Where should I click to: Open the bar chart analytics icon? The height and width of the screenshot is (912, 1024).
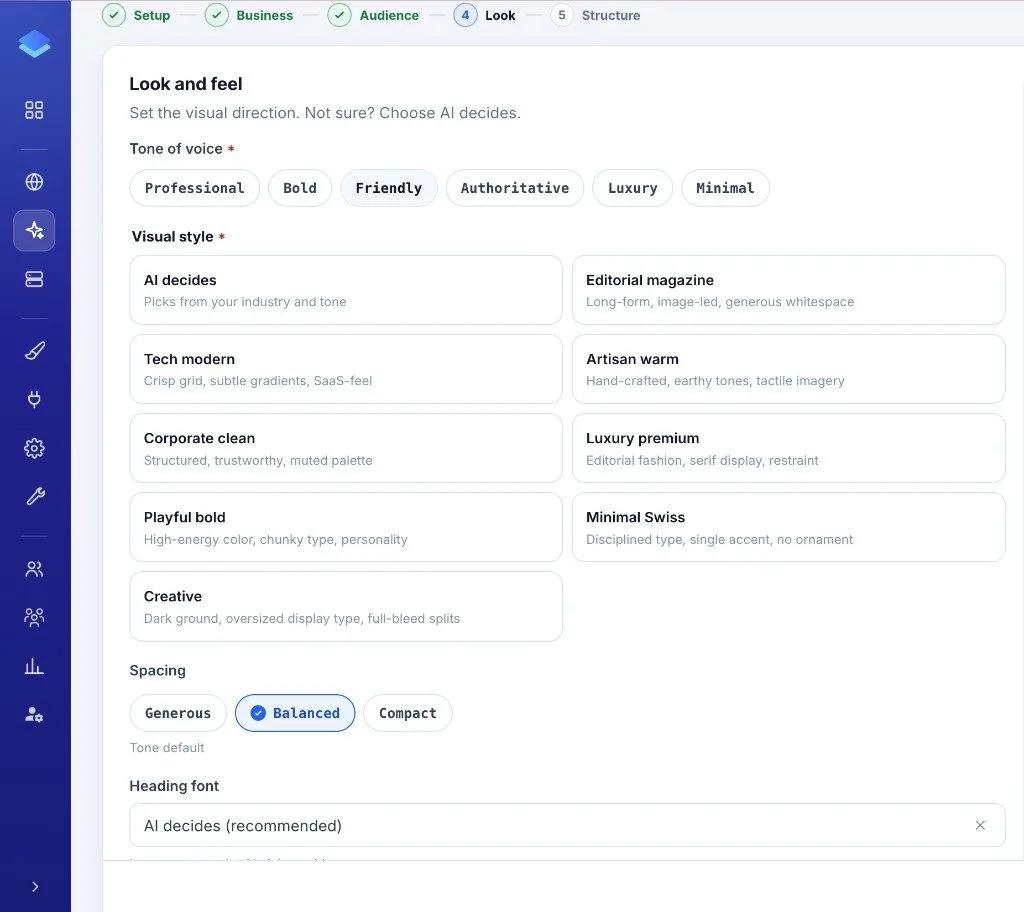click(x=34, y=666)
